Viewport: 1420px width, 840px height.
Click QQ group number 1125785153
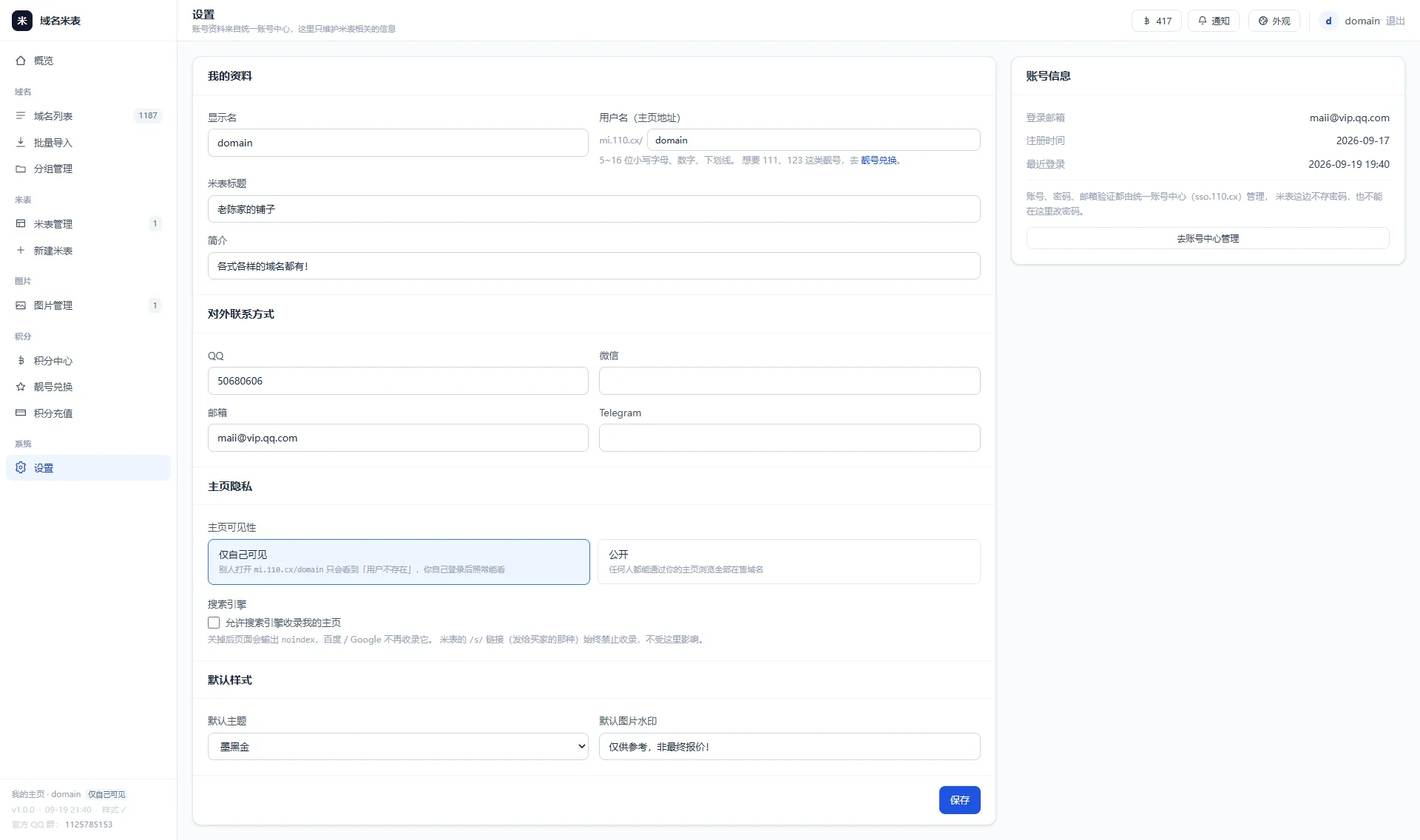[89, 824]
